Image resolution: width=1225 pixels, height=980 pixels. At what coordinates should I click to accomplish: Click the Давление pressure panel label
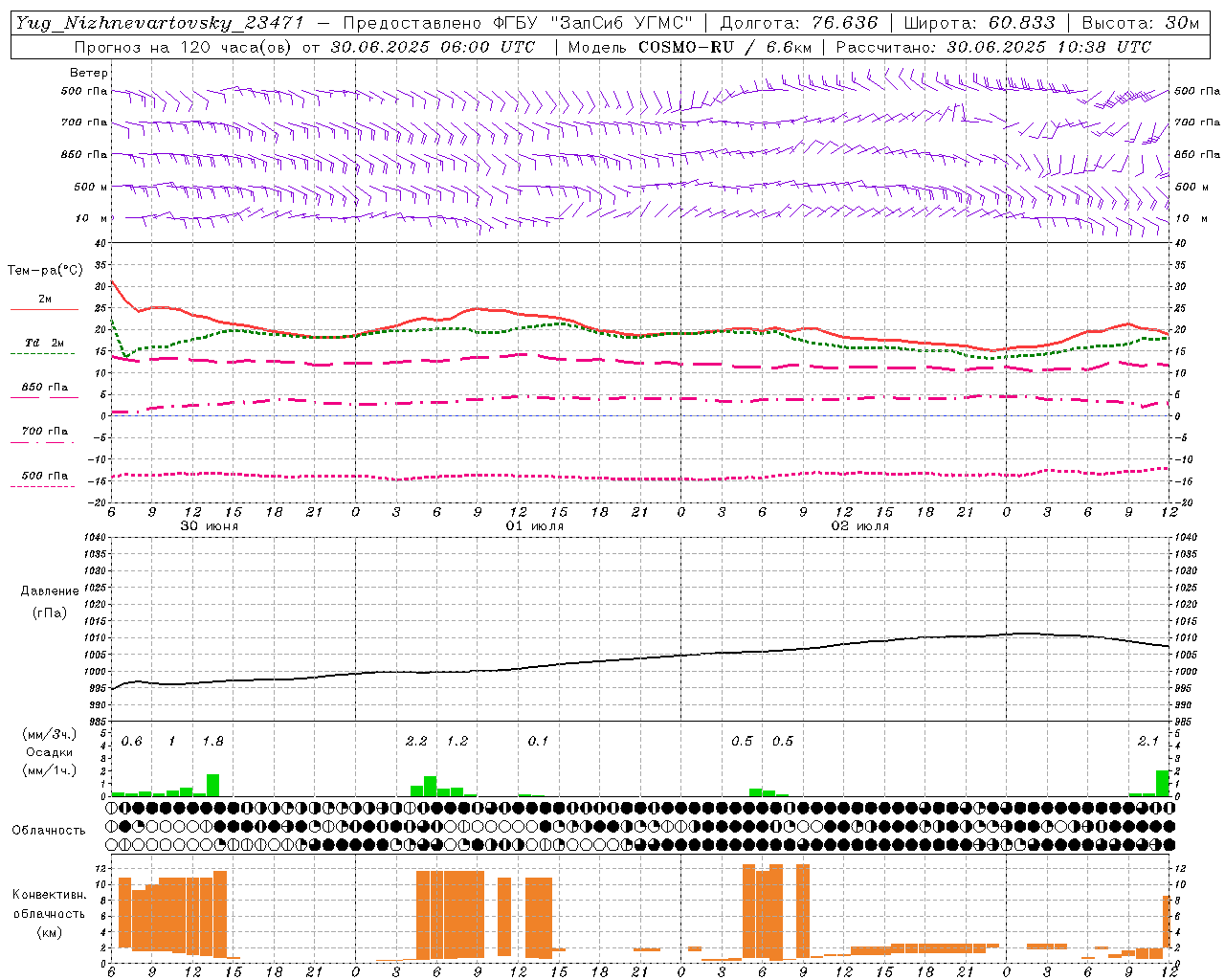click(x=50, y=591)
